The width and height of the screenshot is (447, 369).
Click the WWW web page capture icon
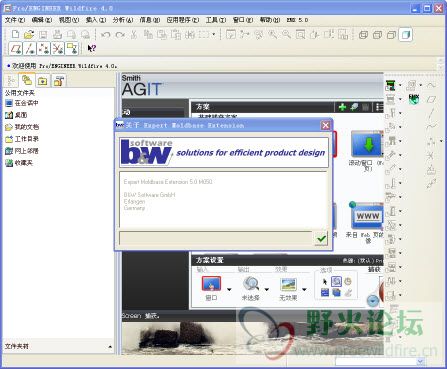[x=366, y=216]
